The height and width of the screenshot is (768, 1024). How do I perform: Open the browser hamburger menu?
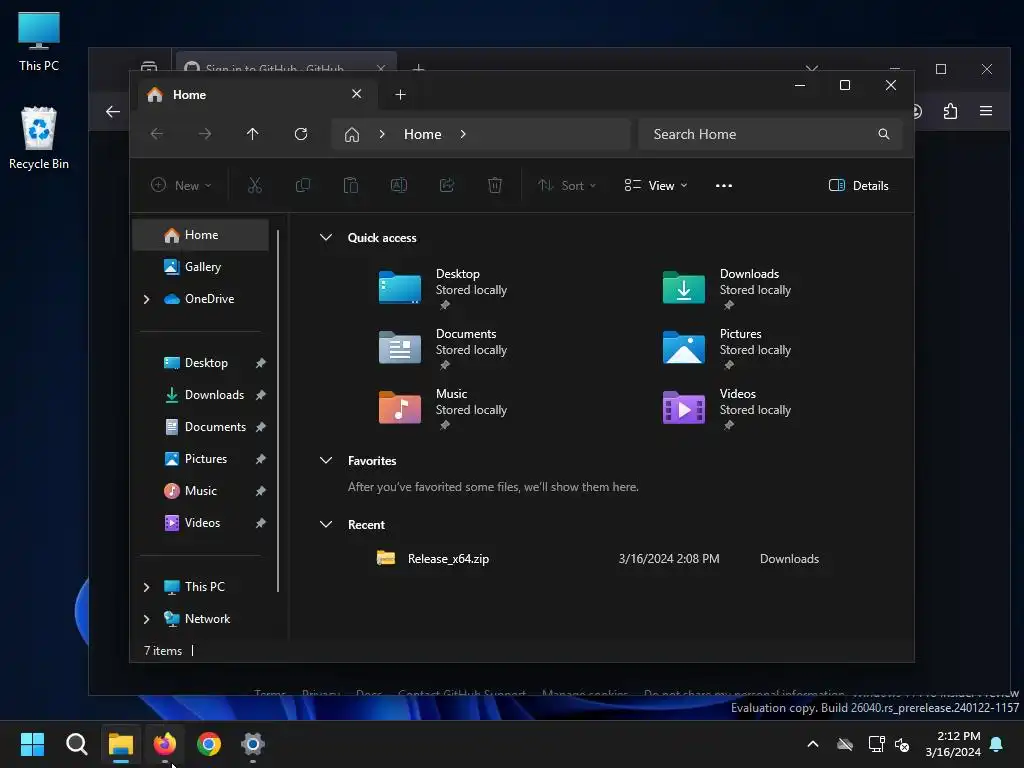click(x=986, y=111)
